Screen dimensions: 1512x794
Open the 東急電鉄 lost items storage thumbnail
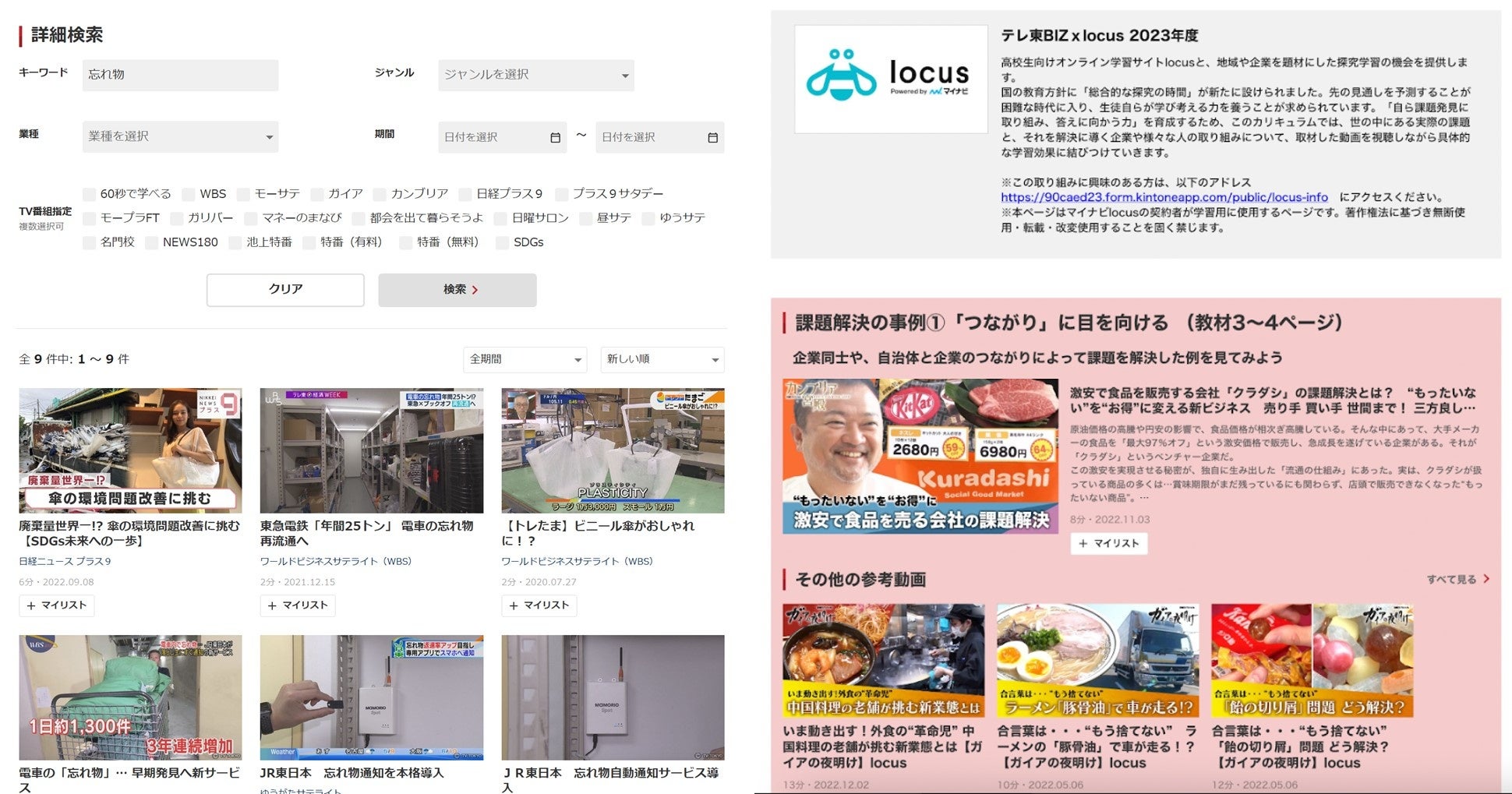tap(372, 450)
